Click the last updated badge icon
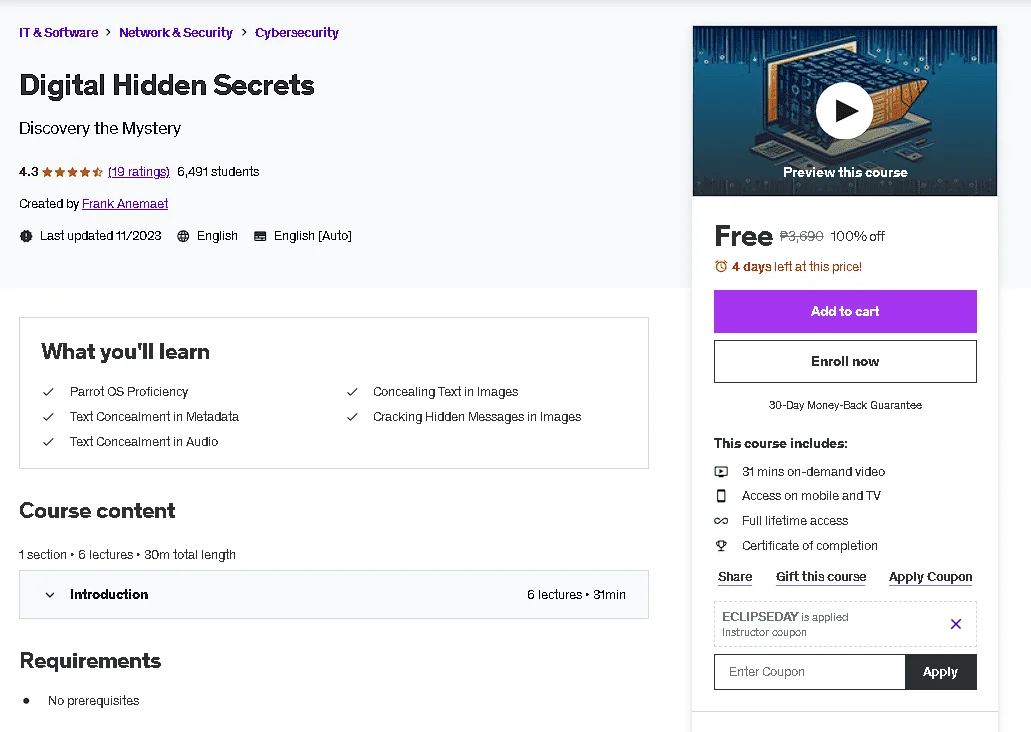This screenshot has width=1031, height=732. click(26, 236)
